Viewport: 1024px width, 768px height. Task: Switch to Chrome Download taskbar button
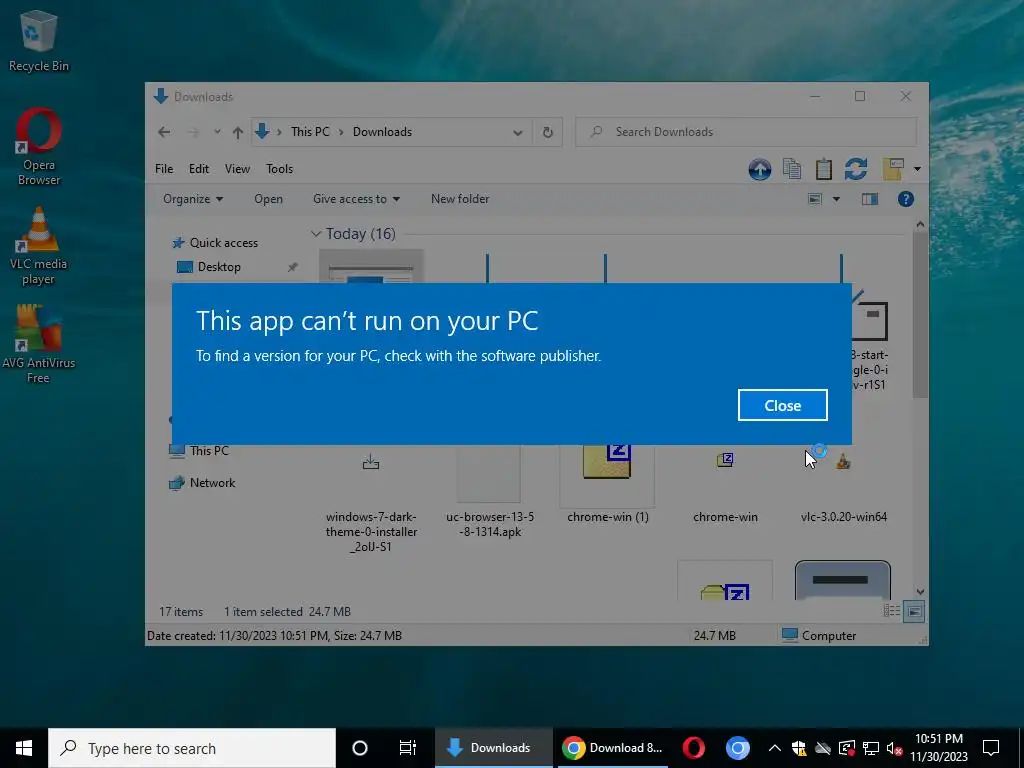pos(613,748)
